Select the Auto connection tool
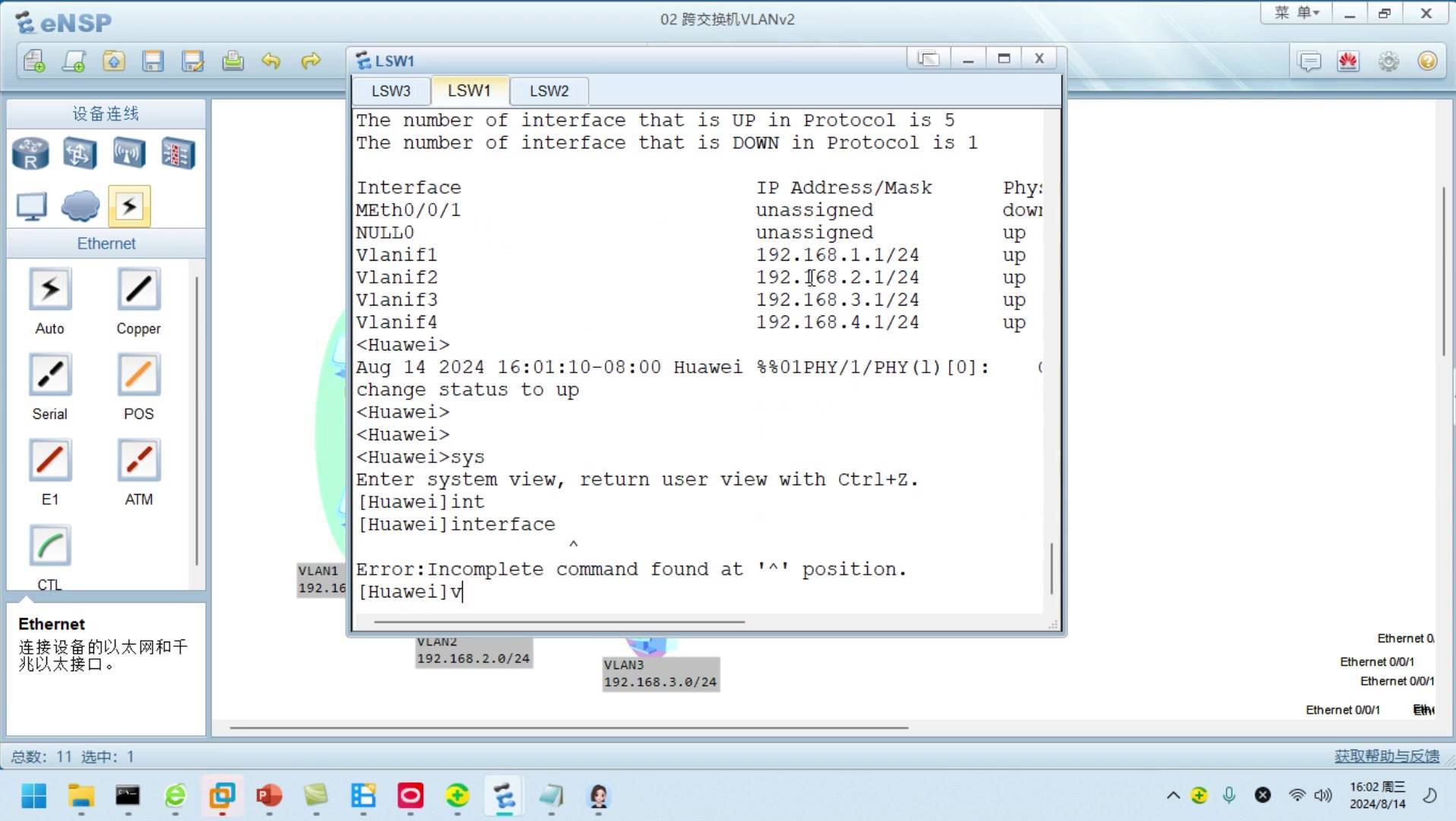Image resolution: width=1456 pixels, height=821 pixels. [49, 290]
